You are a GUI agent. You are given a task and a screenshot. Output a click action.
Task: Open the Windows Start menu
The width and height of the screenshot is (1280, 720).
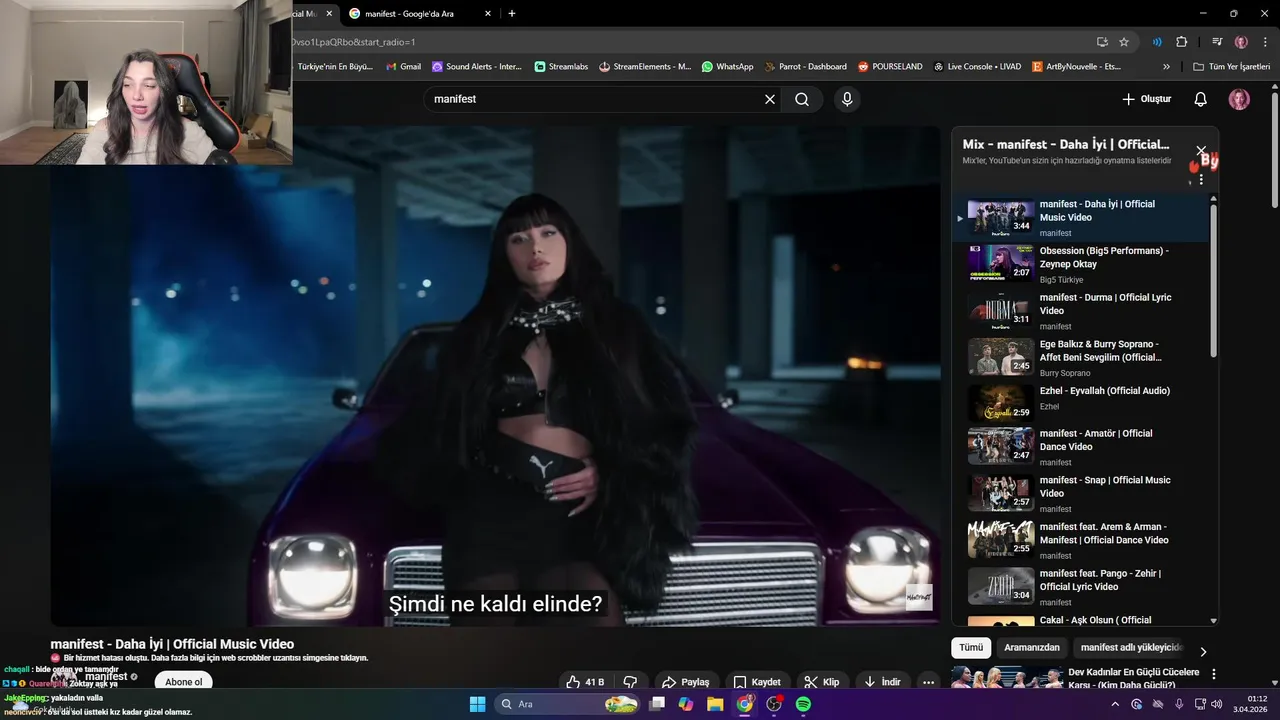tap(477, 704)
